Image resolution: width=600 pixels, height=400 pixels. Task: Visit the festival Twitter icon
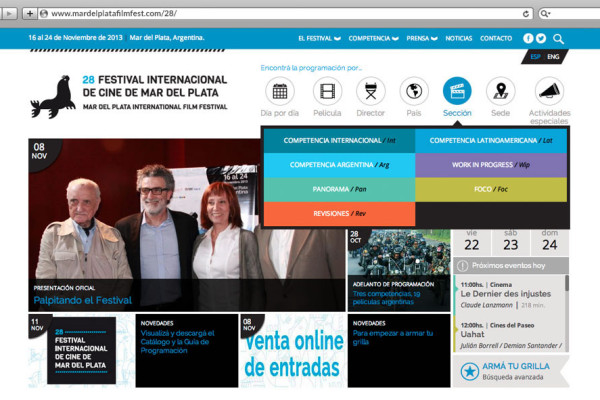[x=541, y=38]
